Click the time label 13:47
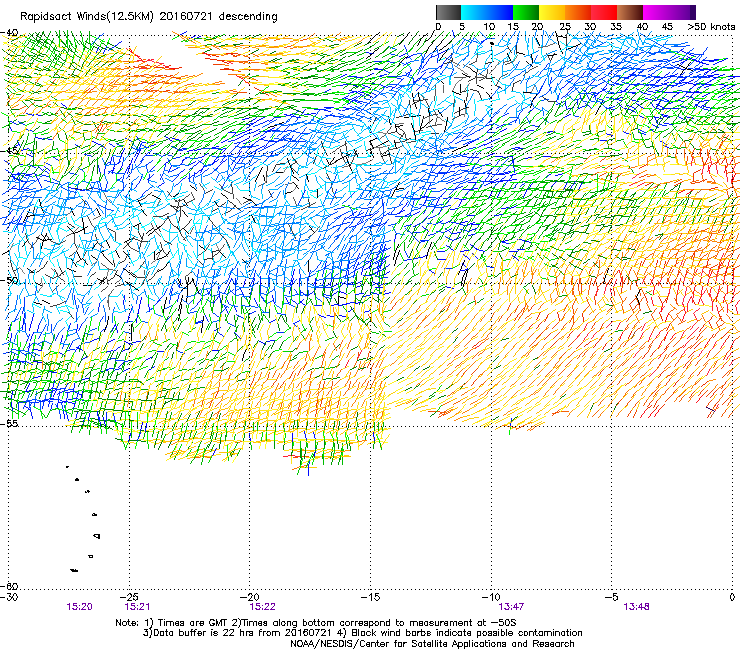The width and height of the screenshot is (740, 650). pyautogui.click(x=511, y=607)
